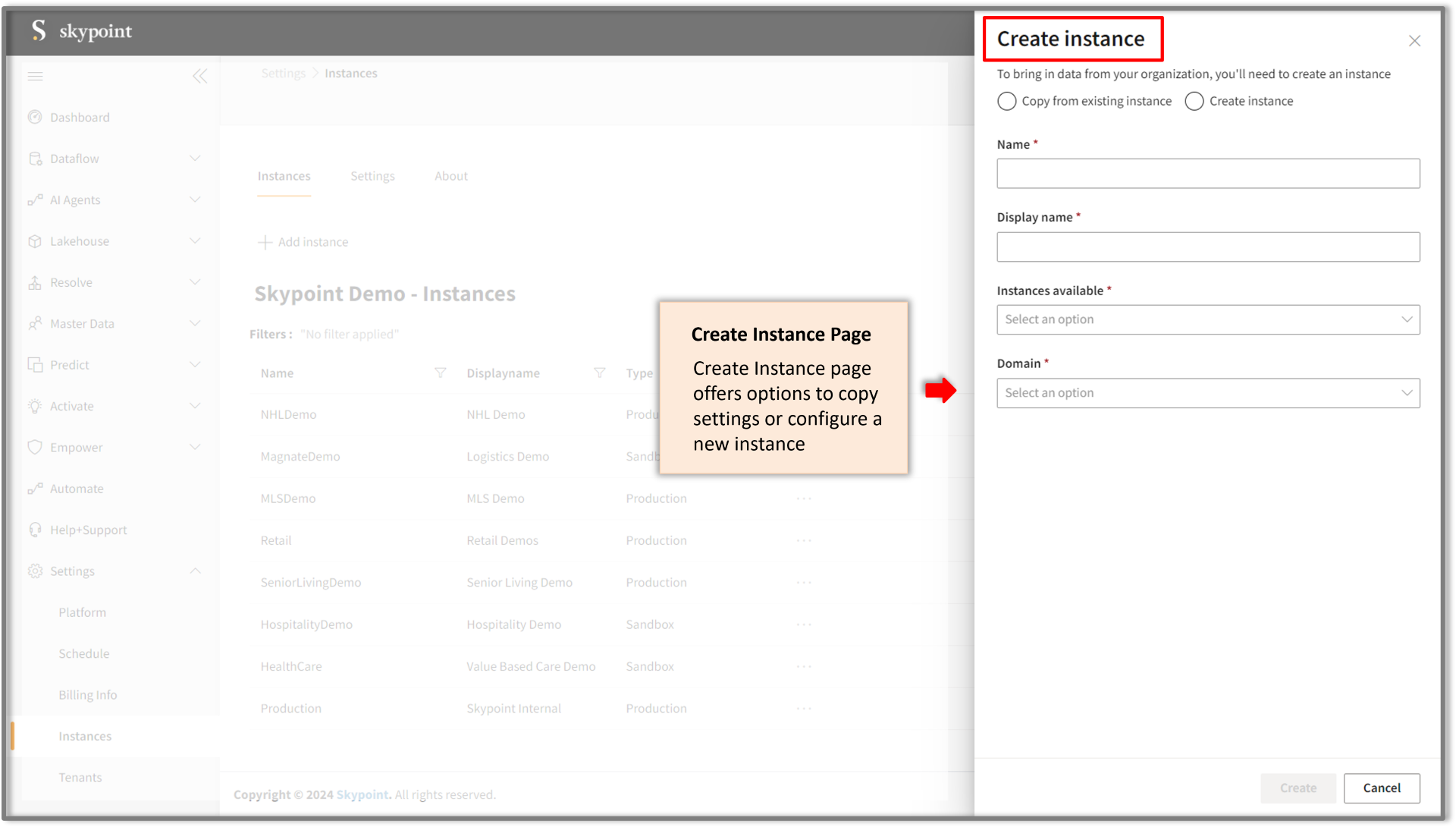1456x827 pixels.
Task: Click the Cancel button
Action: coord(1381,788)
